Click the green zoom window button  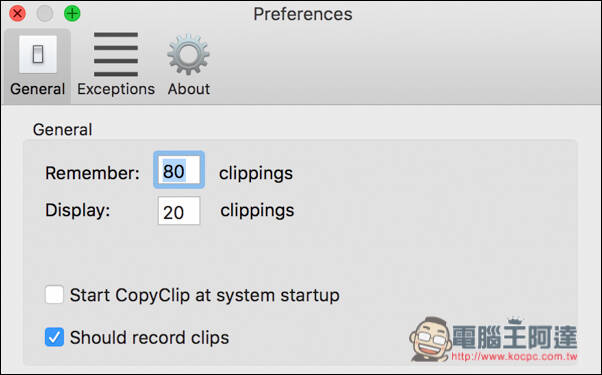click(72, 13)
